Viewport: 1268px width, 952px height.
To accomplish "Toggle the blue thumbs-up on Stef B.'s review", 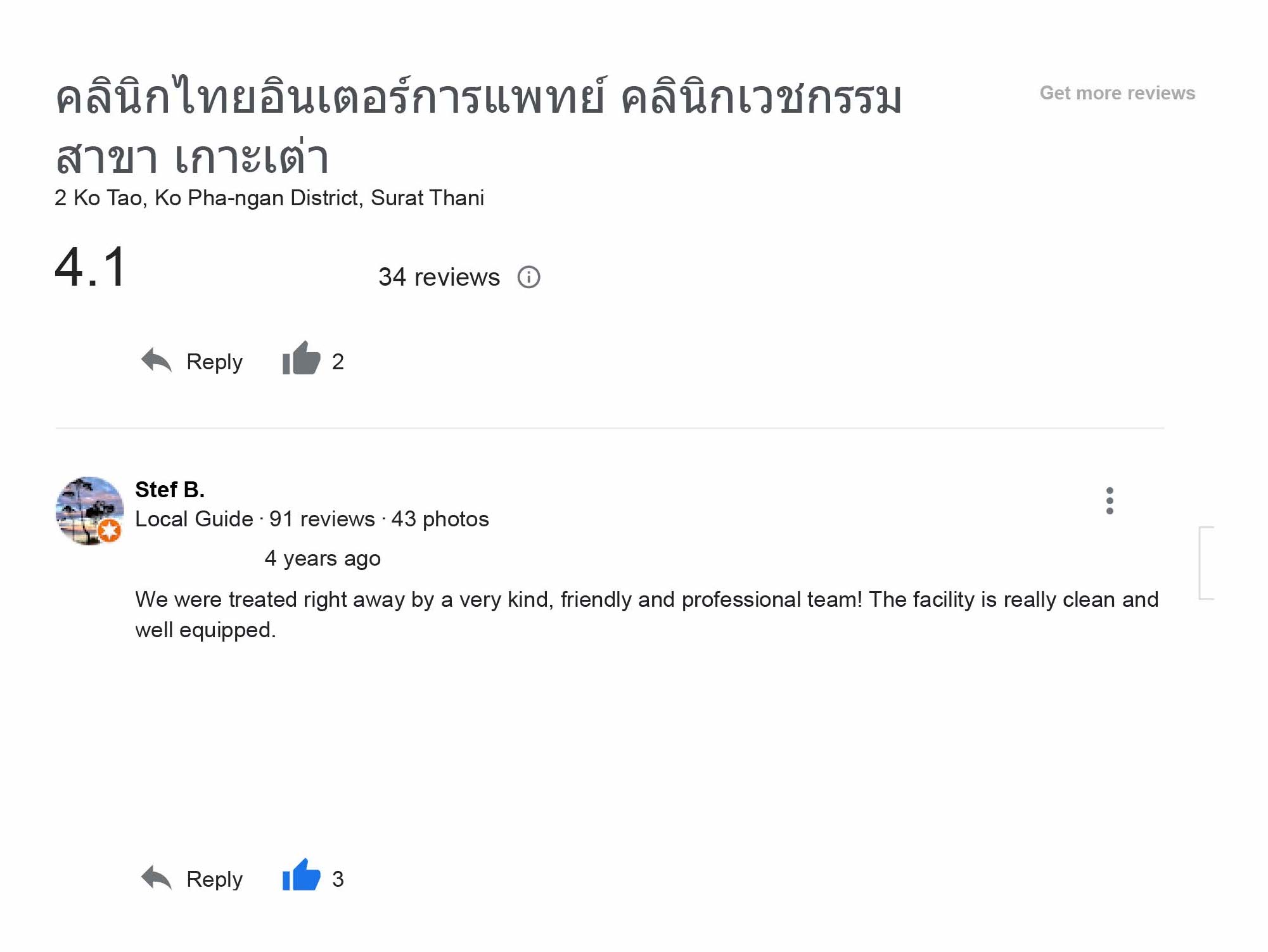I will tap(301, 877).
